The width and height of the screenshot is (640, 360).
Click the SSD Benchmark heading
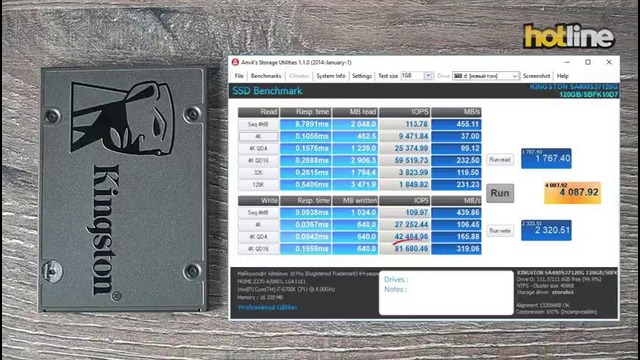pyautogui.click(x=267, y=91)
